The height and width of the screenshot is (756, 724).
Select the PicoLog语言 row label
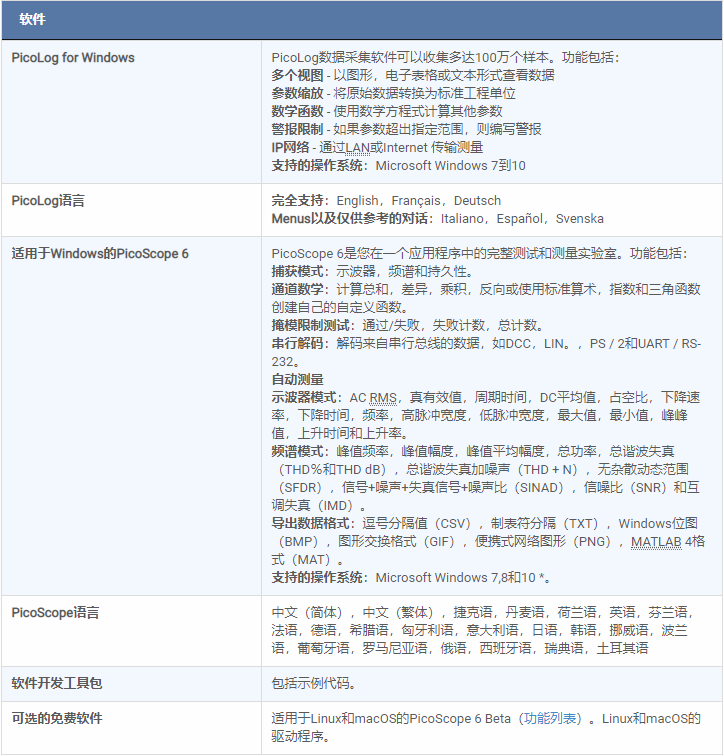point(47,200)
